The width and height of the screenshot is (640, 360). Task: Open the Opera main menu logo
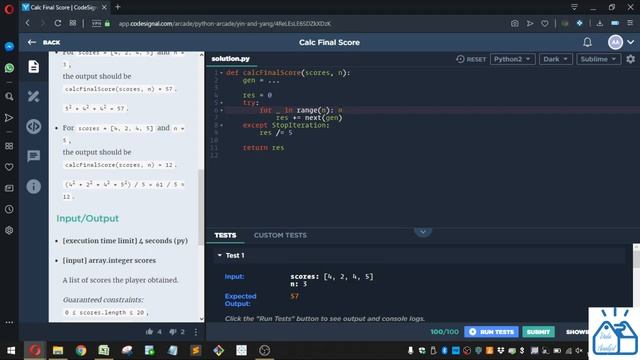click(x=9, y=8)
